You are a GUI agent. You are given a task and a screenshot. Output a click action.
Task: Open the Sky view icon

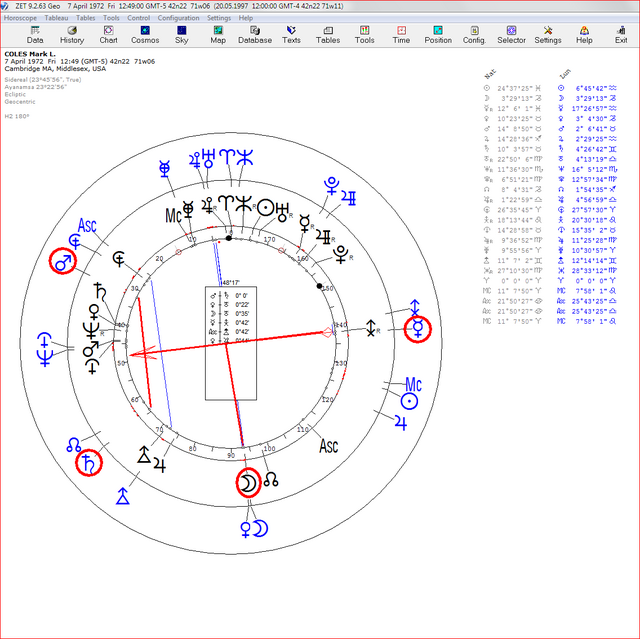(182, 35)
